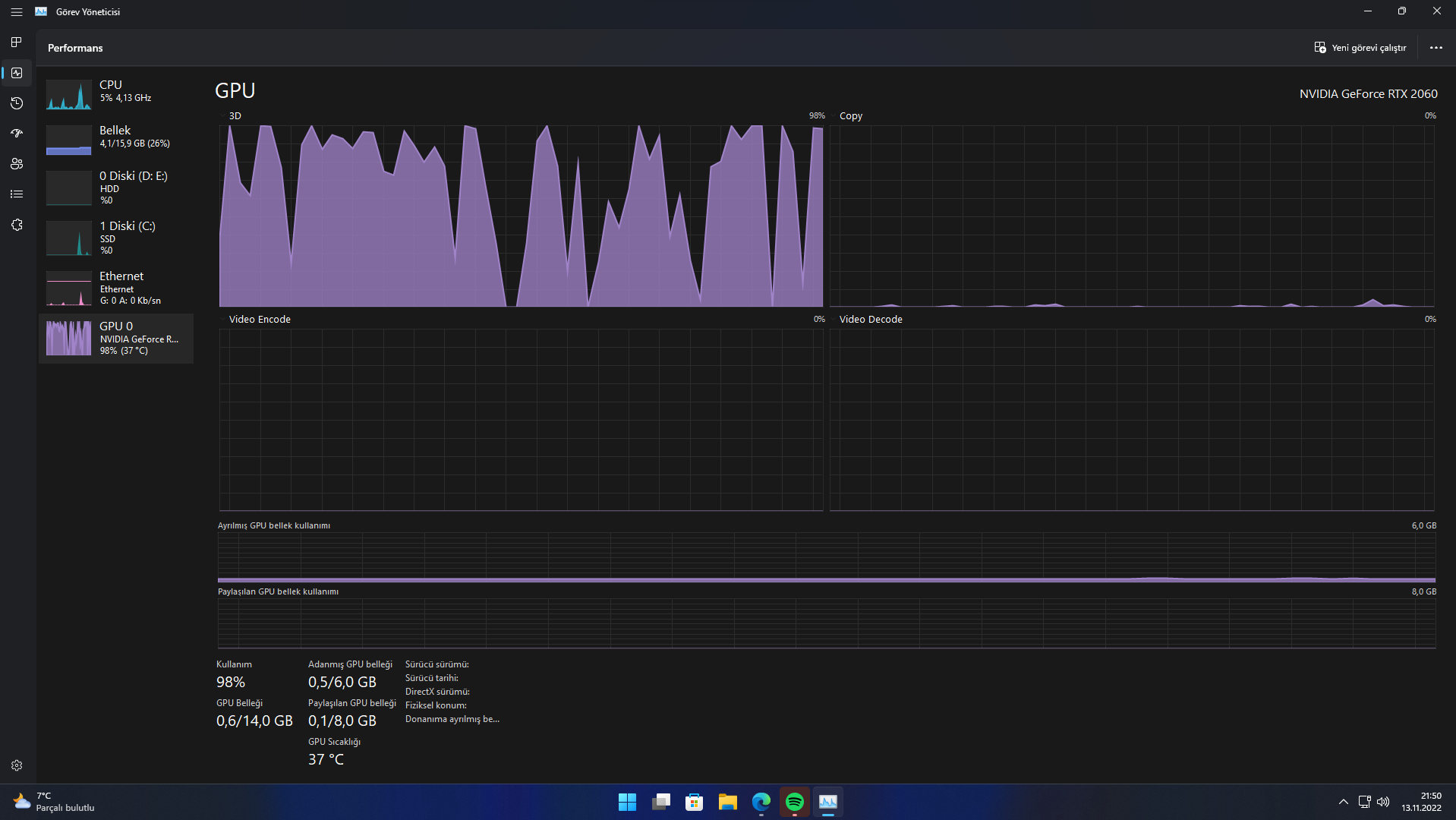Open the Details list page icon
The width and height of the screenshot is (1456, 820).
click(x=17, y=194)
